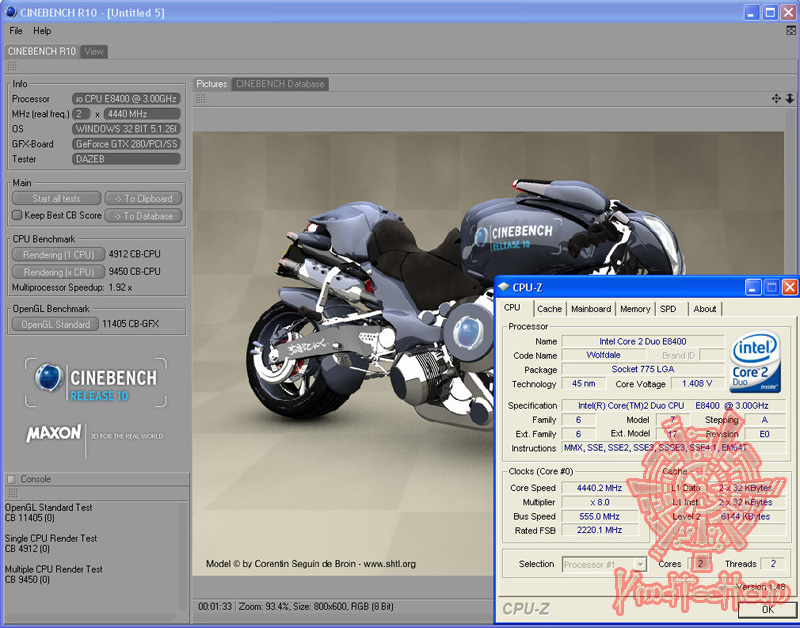Click the dotted grip handle on the Cinebench toolbar
The height and width of the screenshot is (628, 800).
[10, 66]
